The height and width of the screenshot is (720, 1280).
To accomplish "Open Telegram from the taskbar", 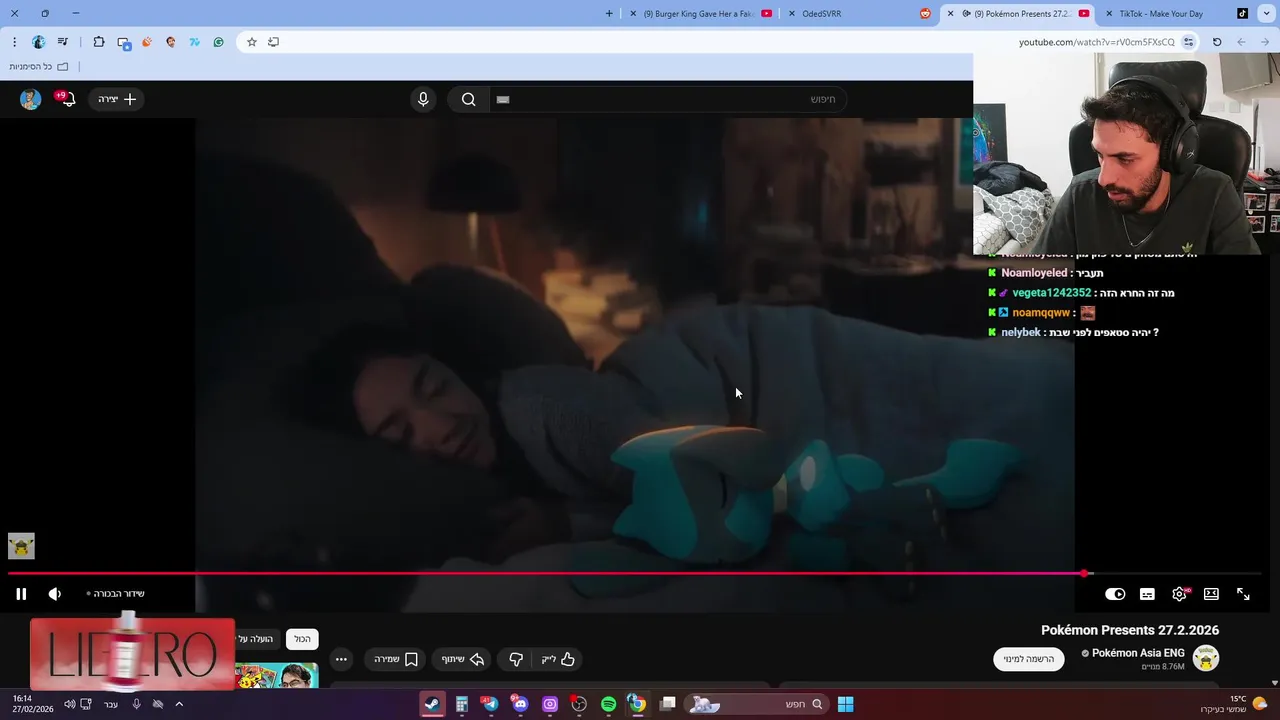I will (x=490, y=704).
